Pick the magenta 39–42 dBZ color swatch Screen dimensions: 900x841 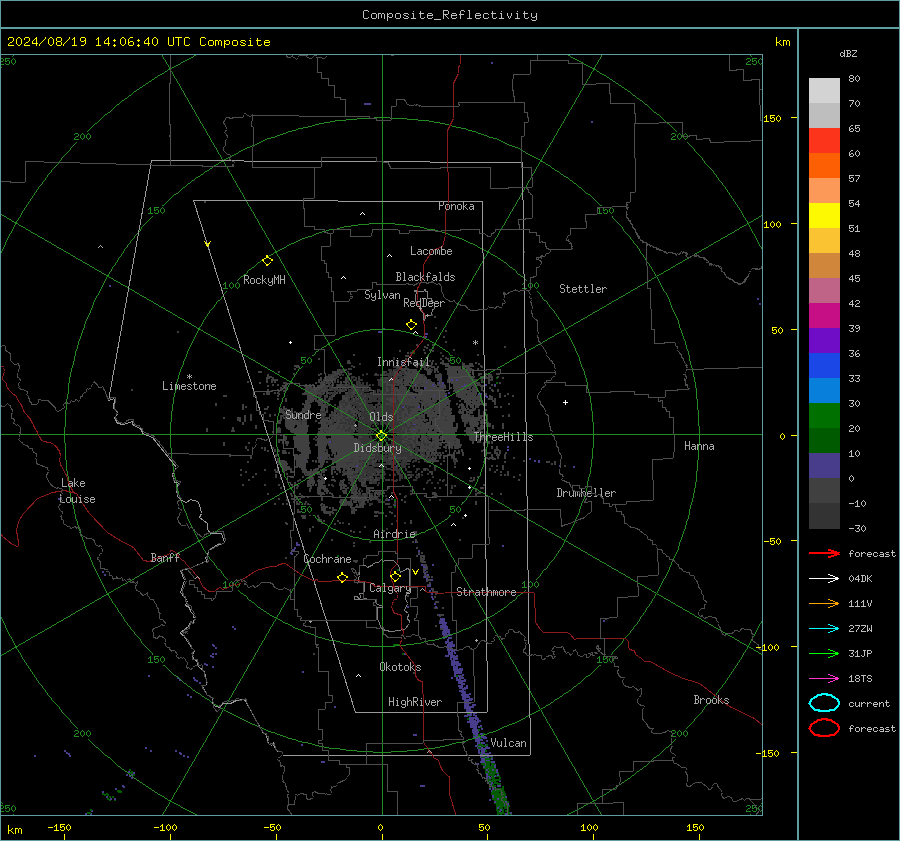pos(824,315)
